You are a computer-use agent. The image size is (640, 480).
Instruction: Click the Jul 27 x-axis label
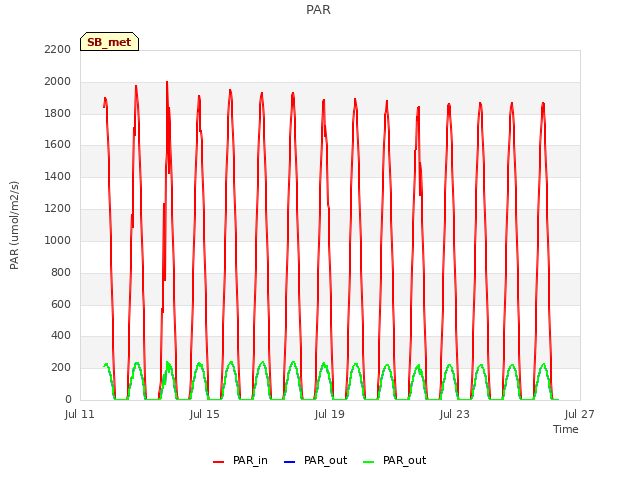(580, 415)
